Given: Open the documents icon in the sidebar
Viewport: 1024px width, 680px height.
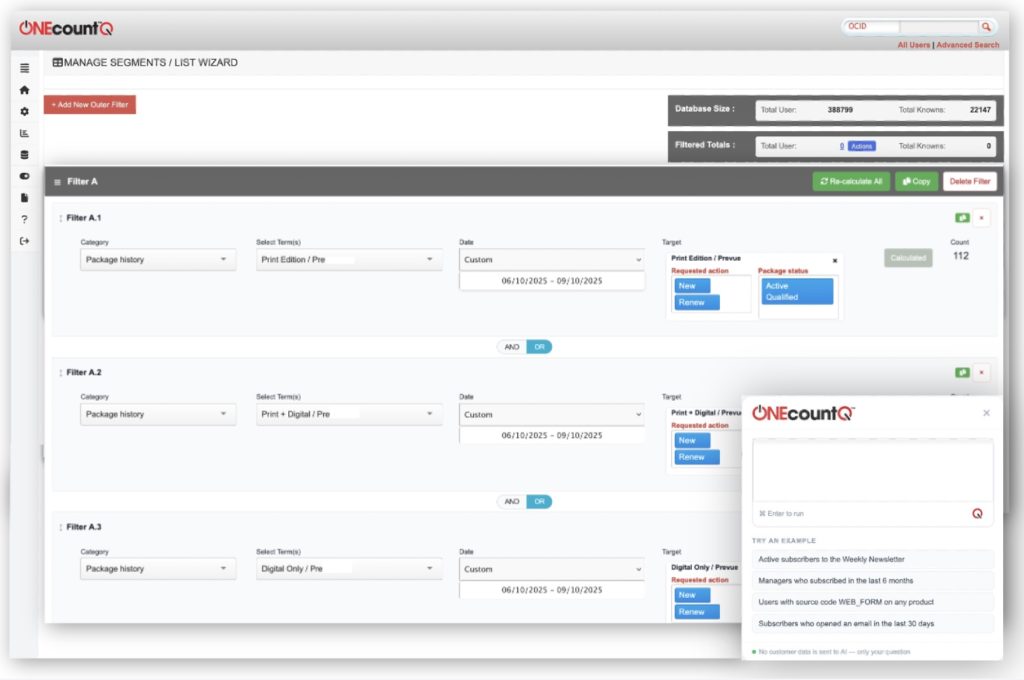Looking at the screenshot, I should pyautogui.click(x=24, y=197).
